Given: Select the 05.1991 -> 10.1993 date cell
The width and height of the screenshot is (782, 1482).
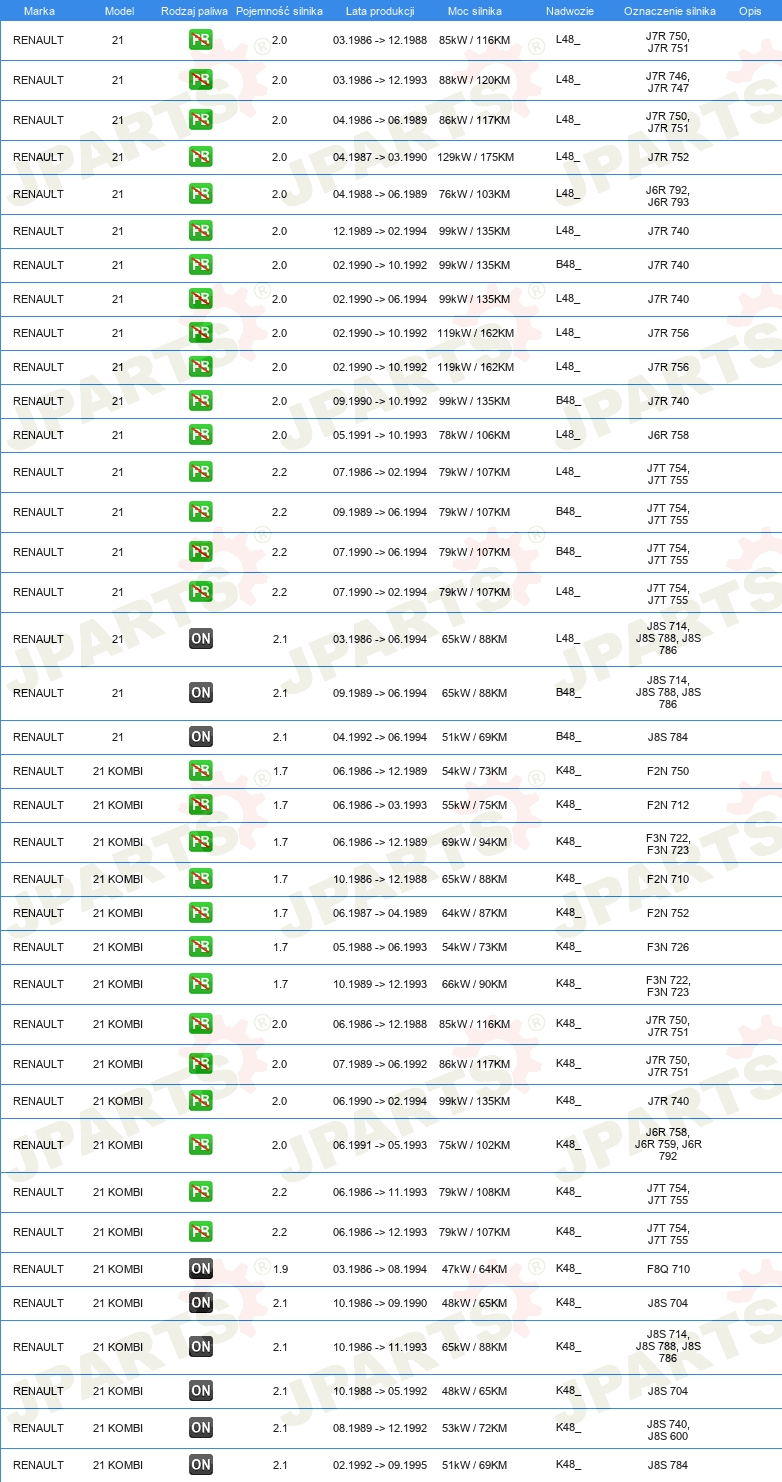Looking at the screenshot, I should pyautogui.click(x=380, y=435).
